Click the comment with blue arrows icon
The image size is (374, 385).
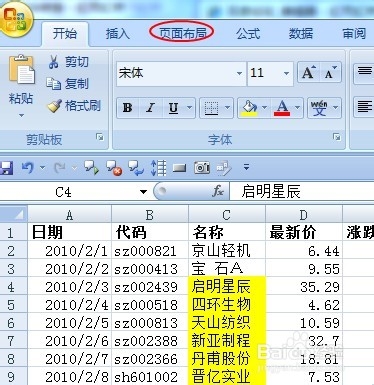pyautogui.click(x=136, y=168)
